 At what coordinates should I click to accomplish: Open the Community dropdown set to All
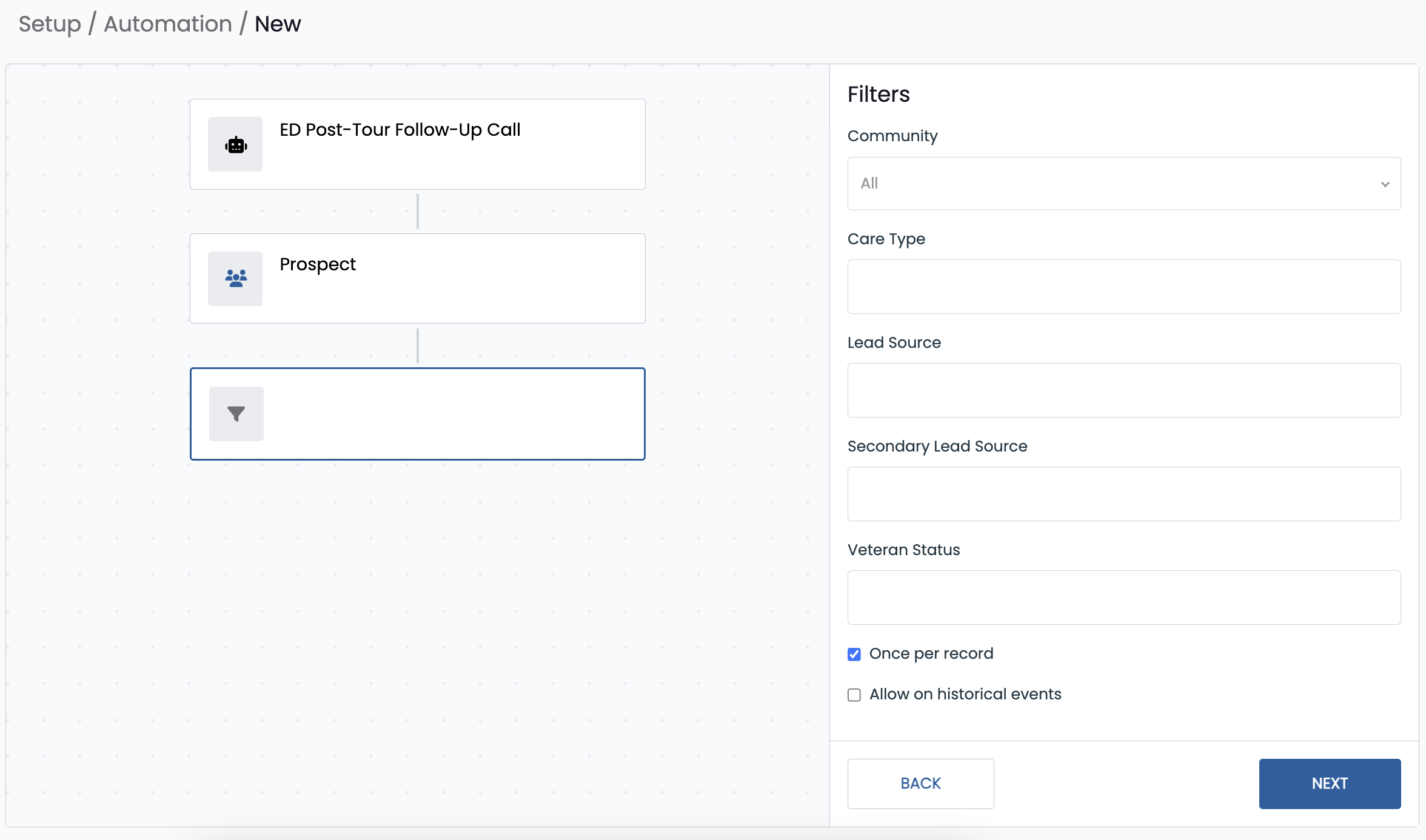click(1124, 184)
